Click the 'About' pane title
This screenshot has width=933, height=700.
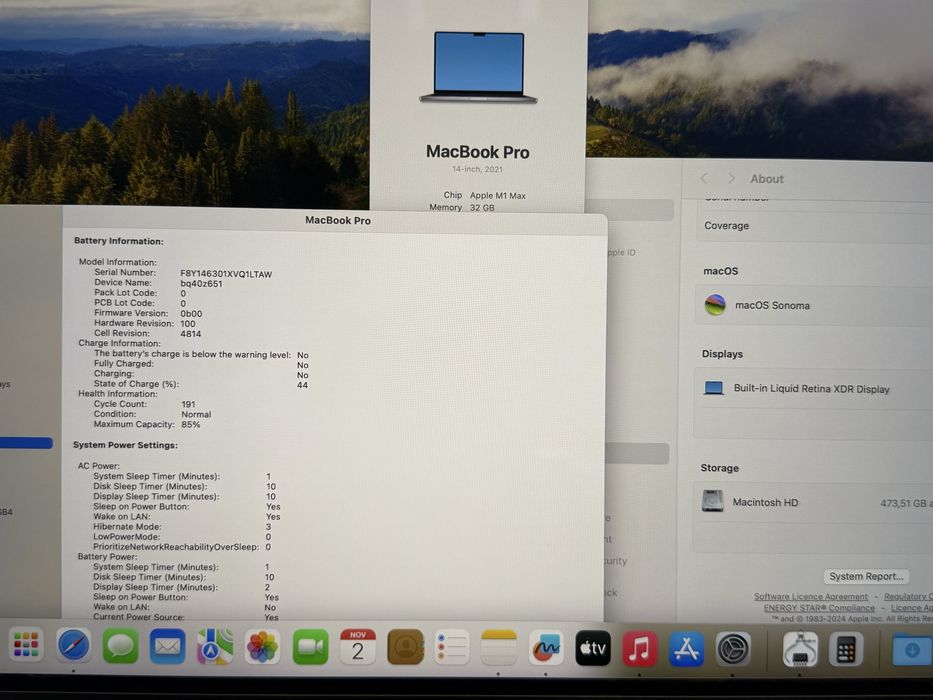[766, 179]
